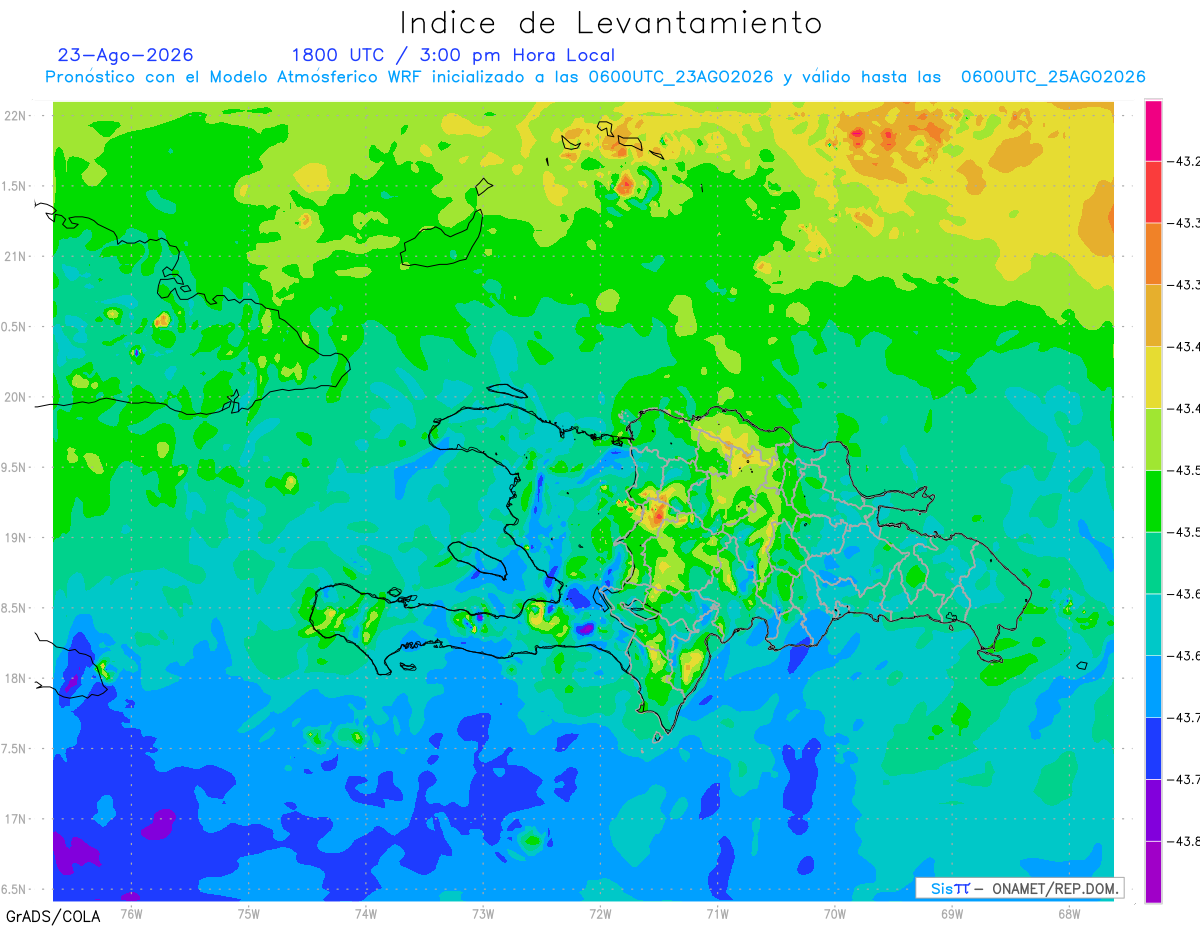The width and height of the screenshot is (1200, 927).
Task: Click the "70W" longitude label
Action: pyautogui.click(x=835, y=913)
